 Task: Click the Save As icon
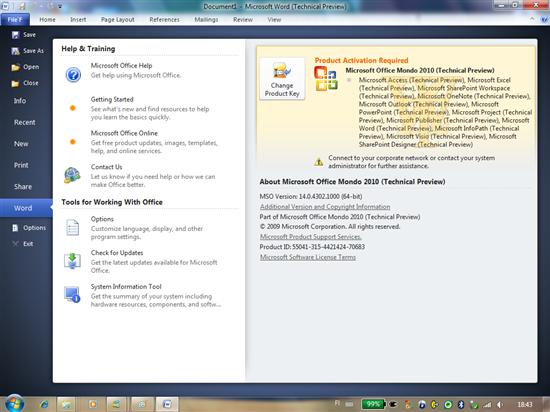click(x=15, y=51)
